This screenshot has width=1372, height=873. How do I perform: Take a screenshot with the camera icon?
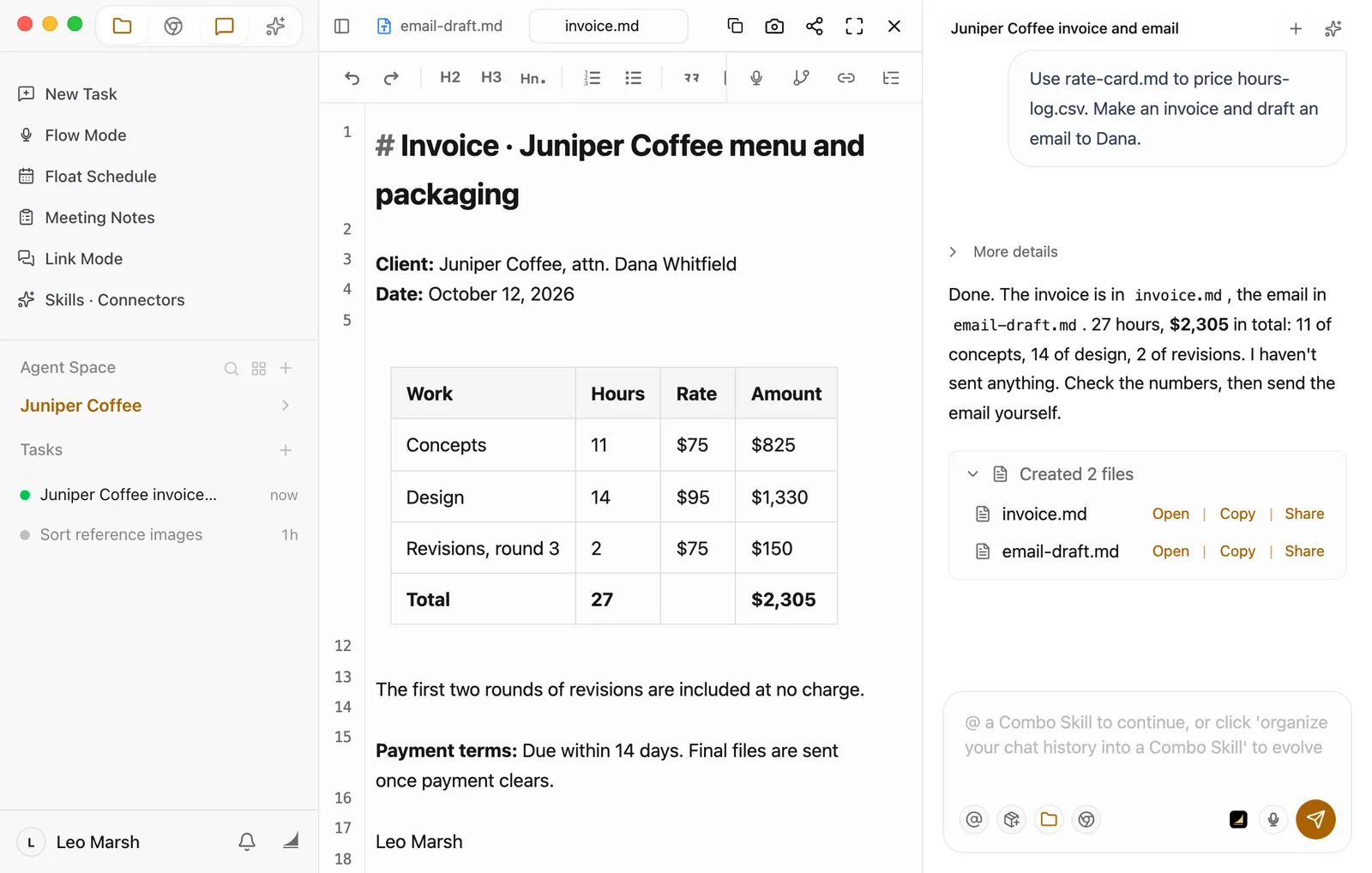click(774, 26)
